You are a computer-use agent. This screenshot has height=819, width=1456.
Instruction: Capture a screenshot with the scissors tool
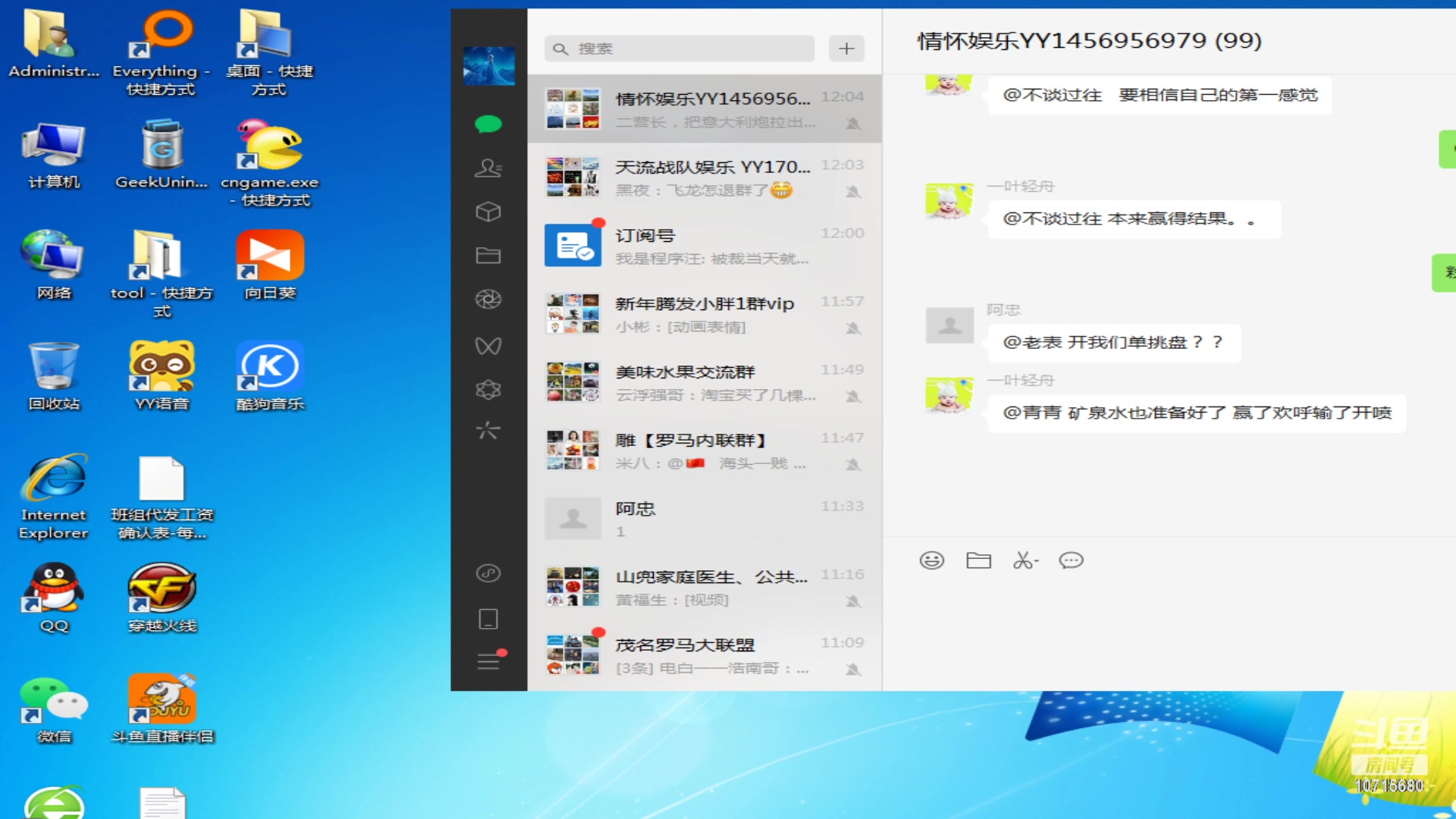tap(1022, 560)
